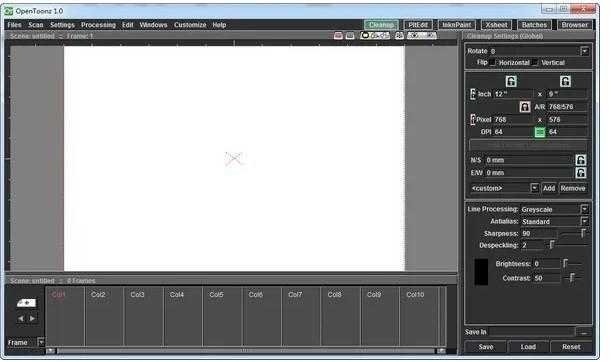This screenshot has height=362, width=611.
Task: Click the horizontal DPI field showing 64
Action: pos(513,132)
